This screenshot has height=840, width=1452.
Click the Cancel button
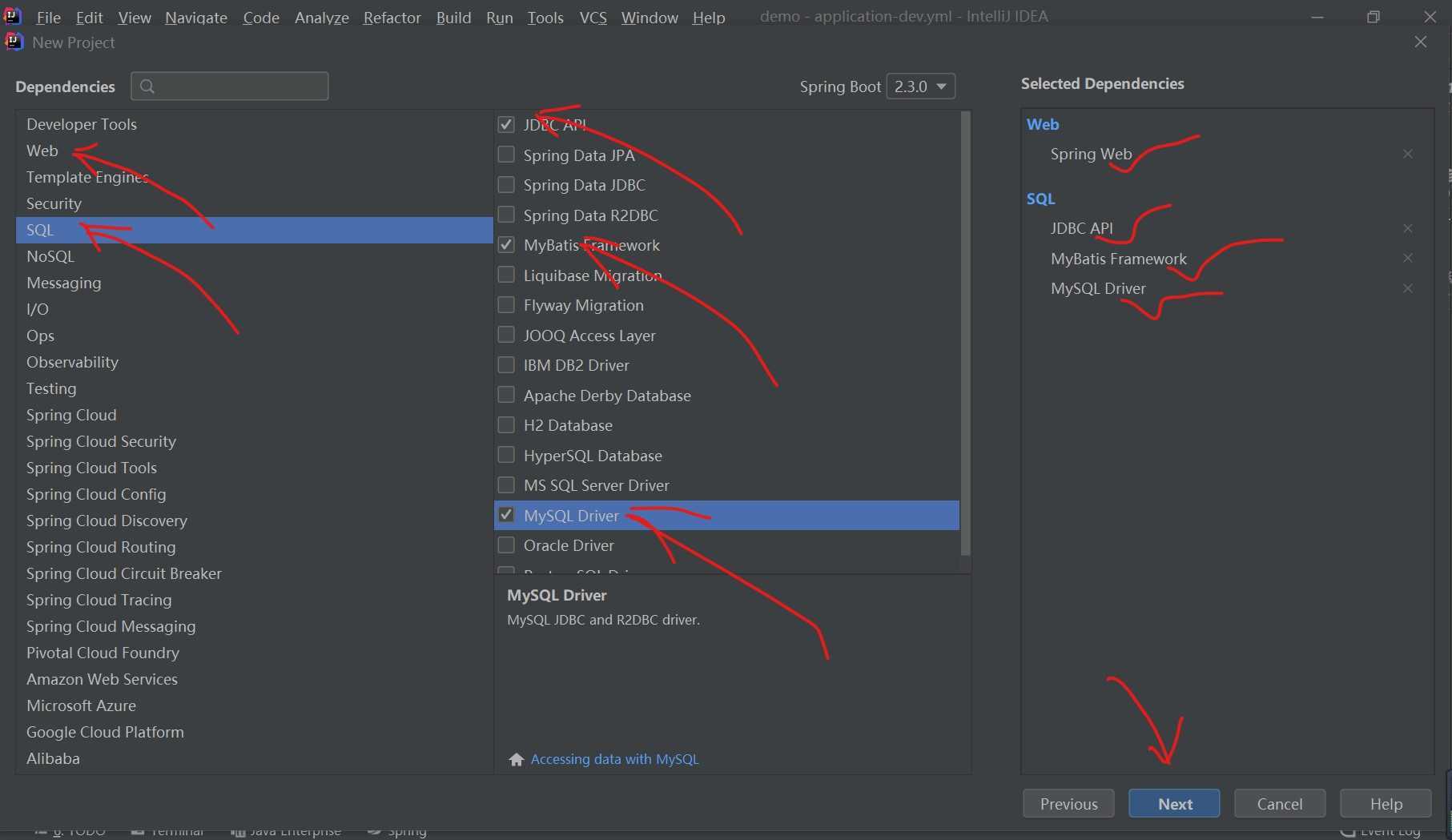pyautogui.click(x=1280, y=804)
